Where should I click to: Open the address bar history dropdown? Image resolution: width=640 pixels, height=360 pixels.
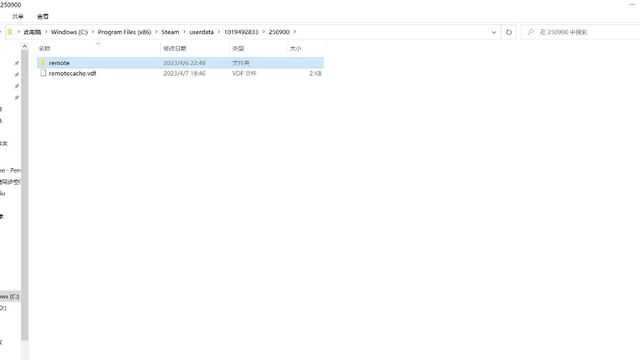[x=493, y=32]
